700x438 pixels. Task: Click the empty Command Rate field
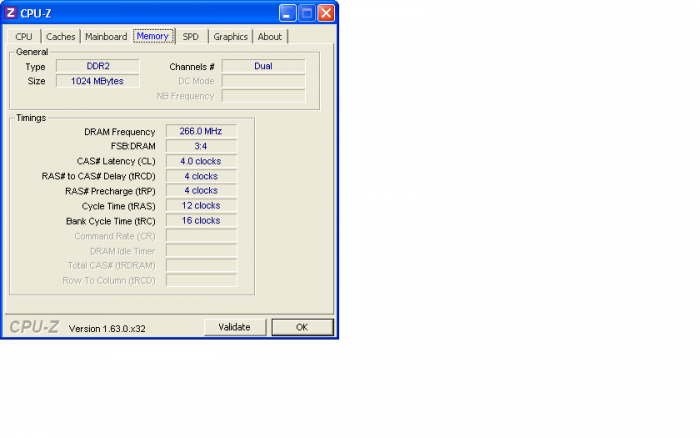coord(201,235)
